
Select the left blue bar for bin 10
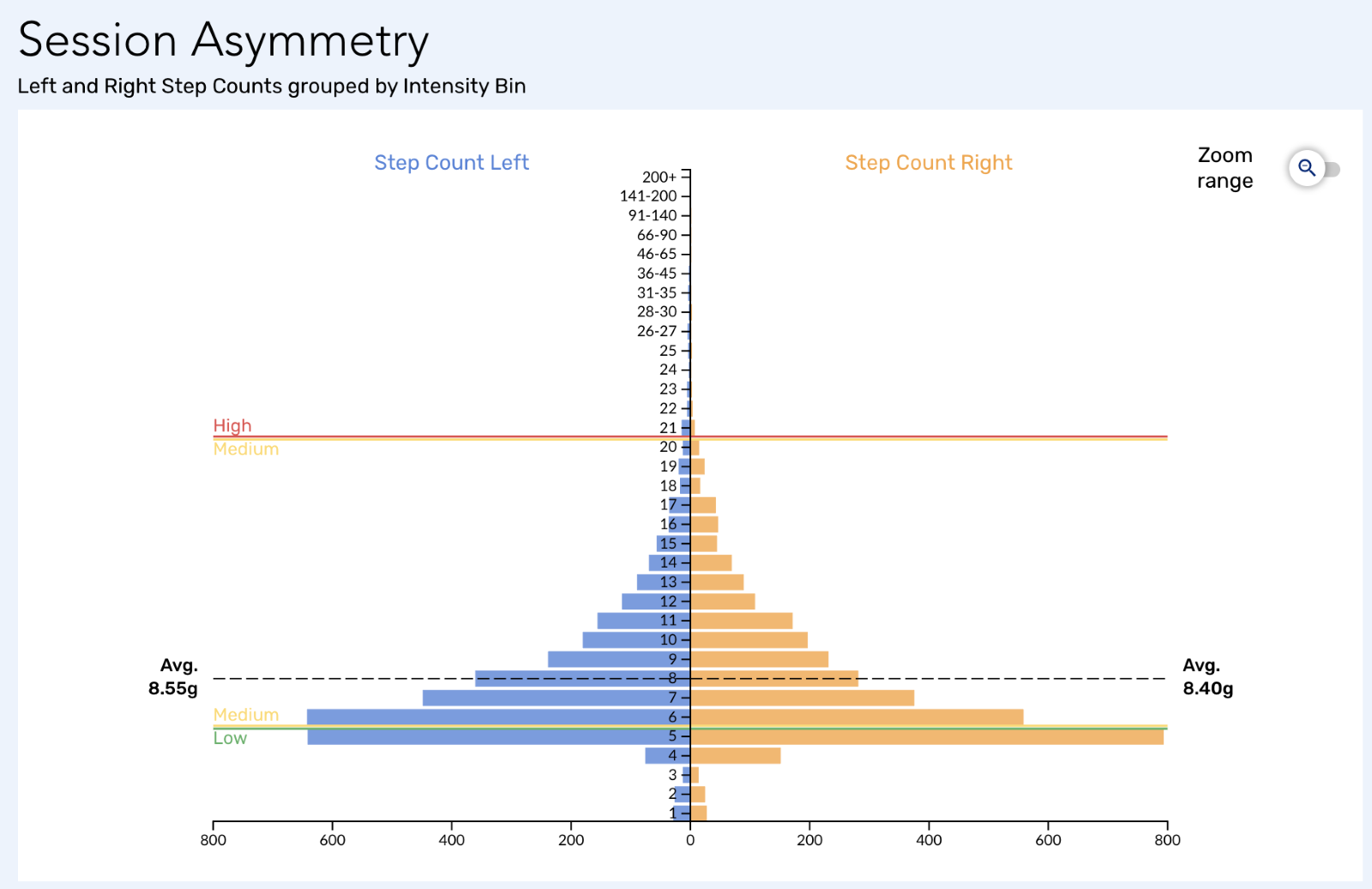636,640
